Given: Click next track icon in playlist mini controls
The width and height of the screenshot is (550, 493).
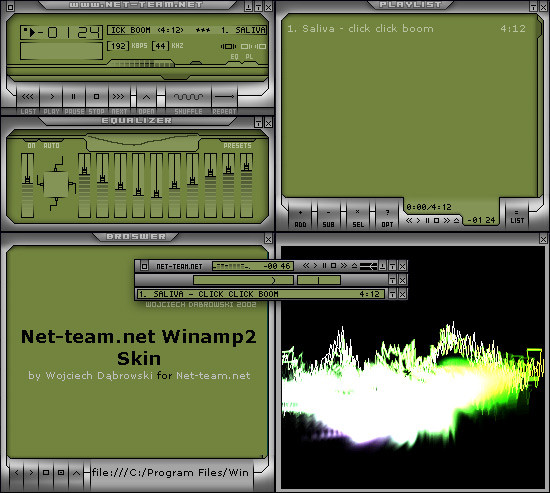Looking at the screenshot, I should (x=446, y=220).
